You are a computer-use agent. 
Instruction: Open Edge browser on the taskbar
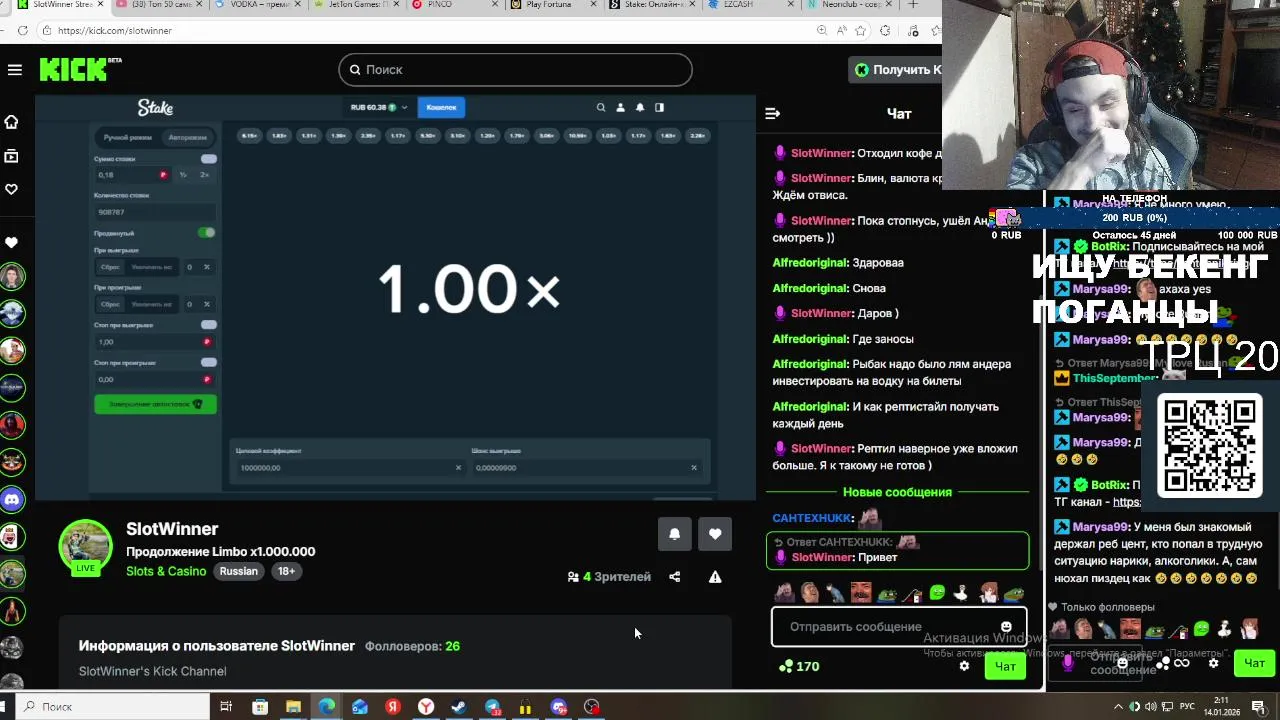tap(326, 707)
